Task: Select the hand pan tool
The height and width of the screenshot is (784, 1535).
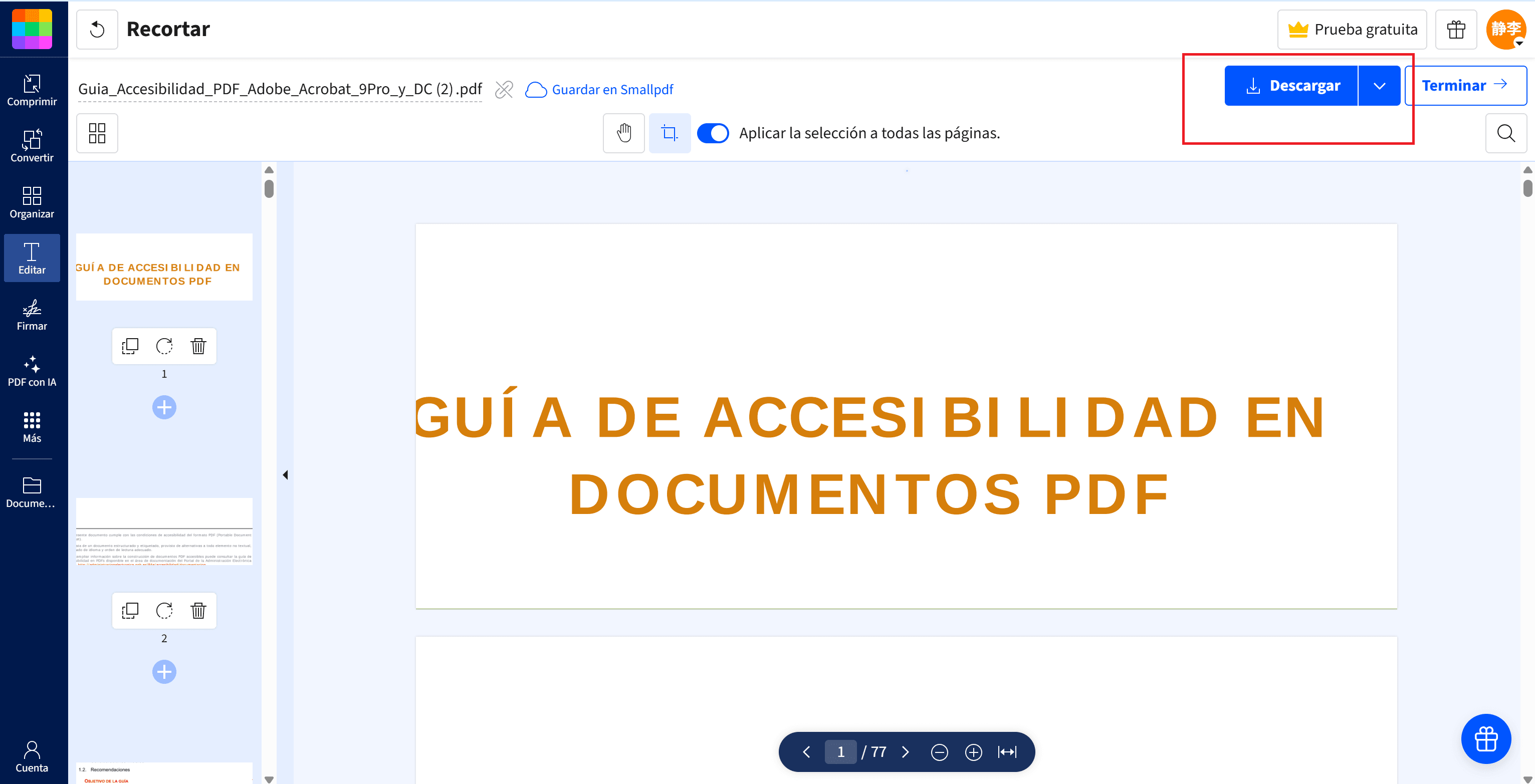Action: click(x=623, y=133)
